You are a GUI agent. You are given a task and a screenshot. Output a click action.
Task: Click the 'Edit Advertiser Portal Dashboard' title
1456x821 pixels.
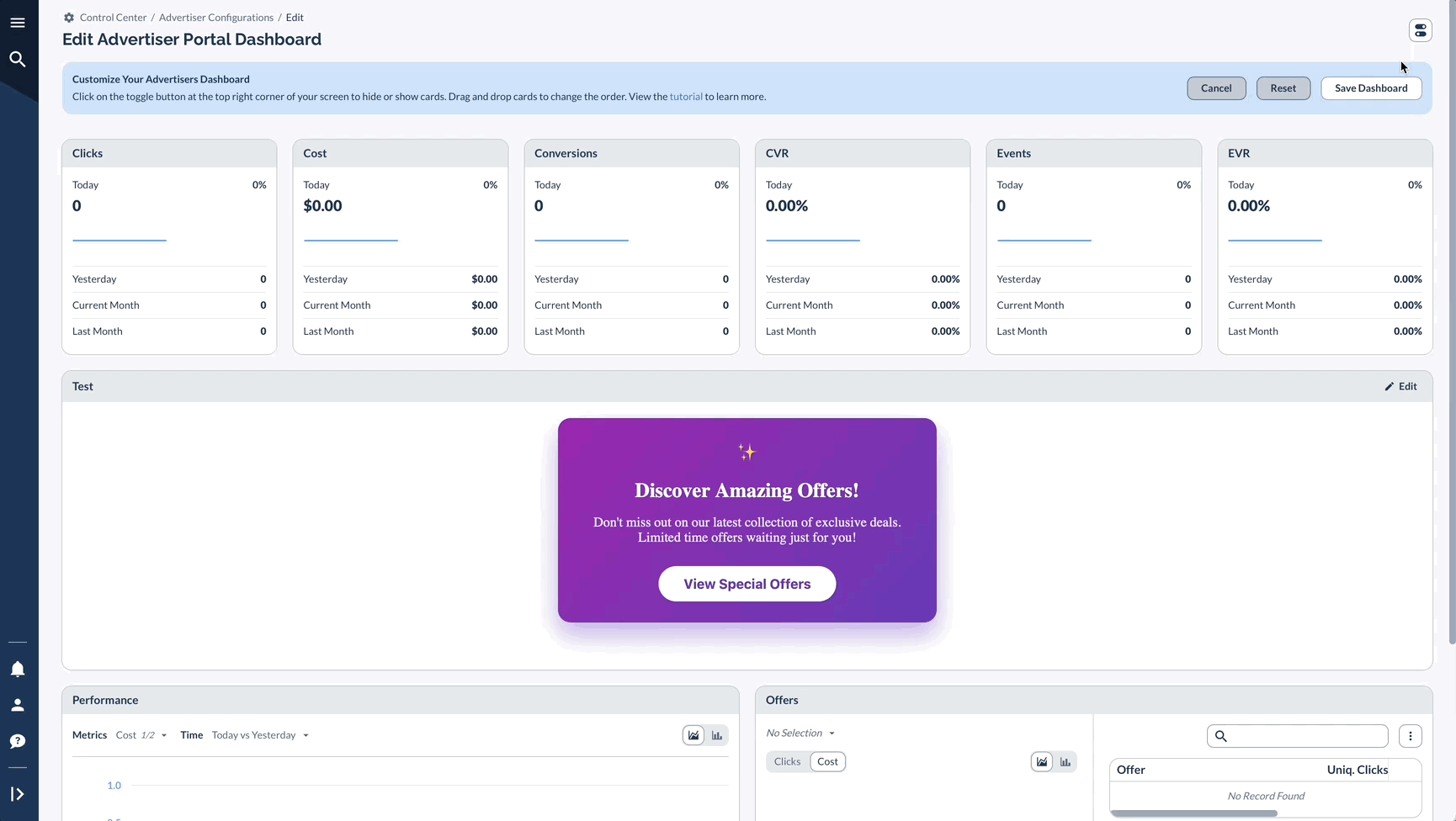click(x=192, y=40)
